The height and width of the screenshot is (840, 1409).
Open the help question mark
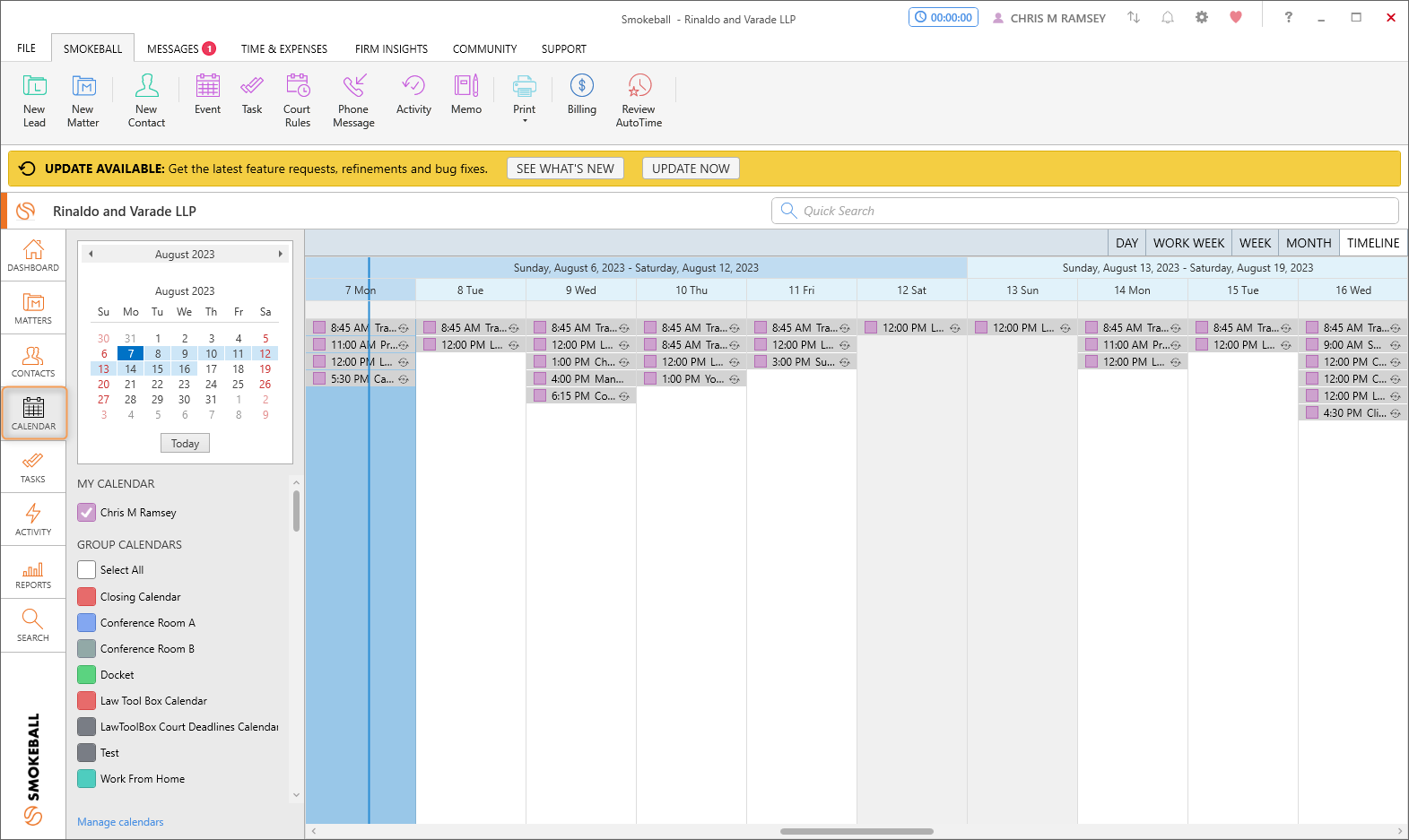1289,17
